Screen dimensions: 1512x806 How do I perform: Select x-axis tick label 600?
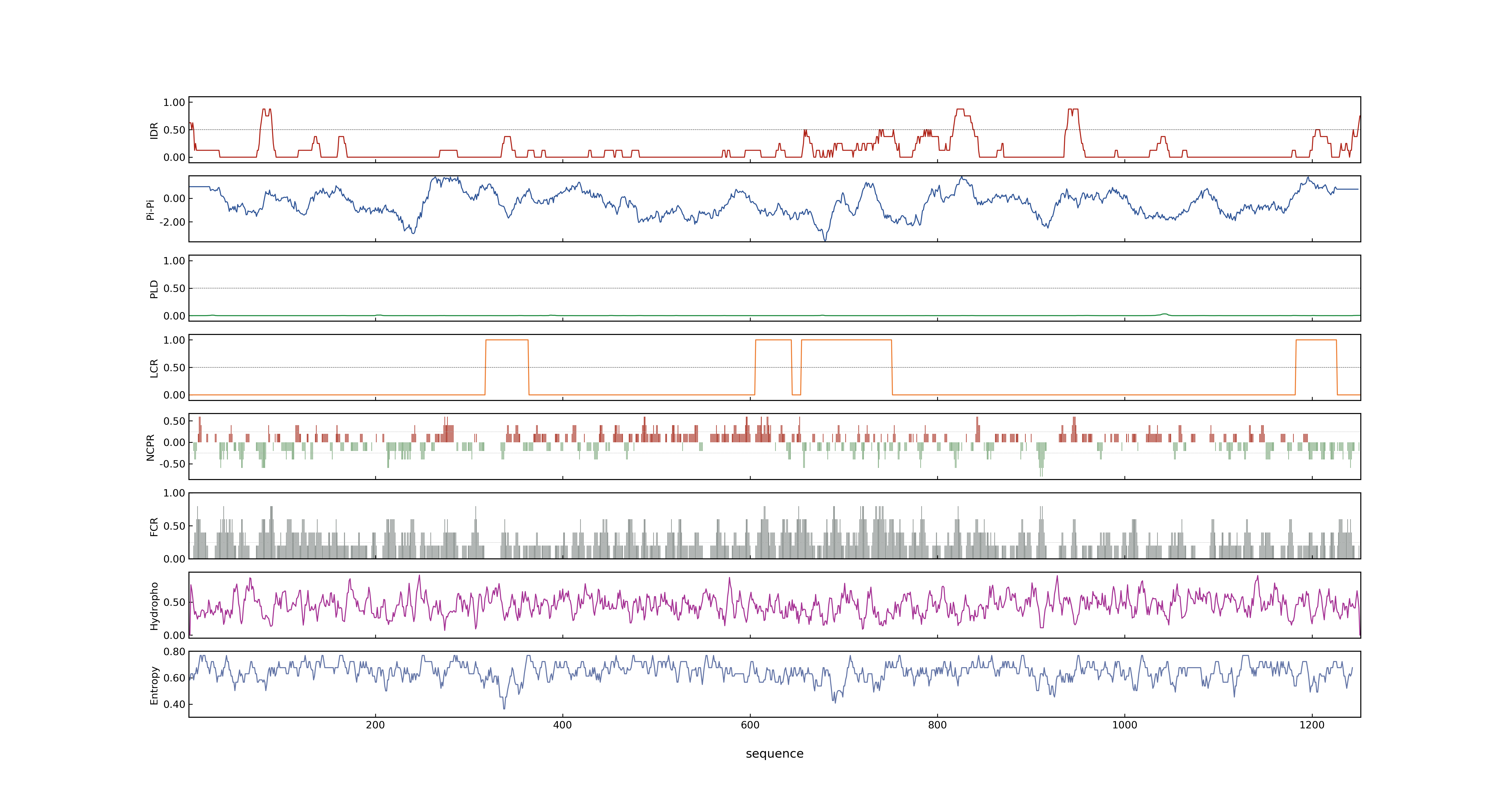pyautogui.click(x=750, y=725)
